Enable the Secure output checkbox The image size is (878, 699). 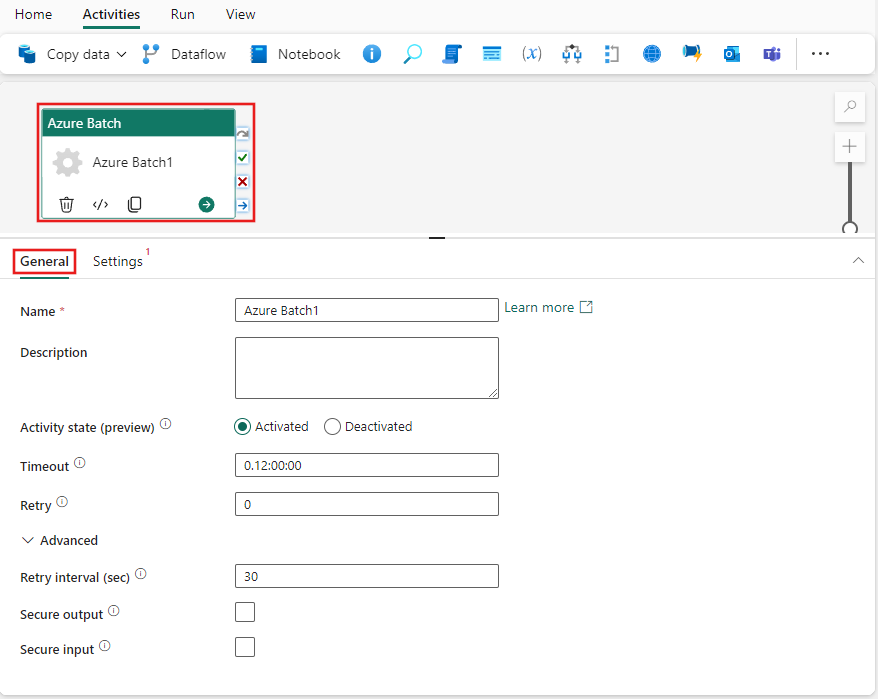(245, 611)
